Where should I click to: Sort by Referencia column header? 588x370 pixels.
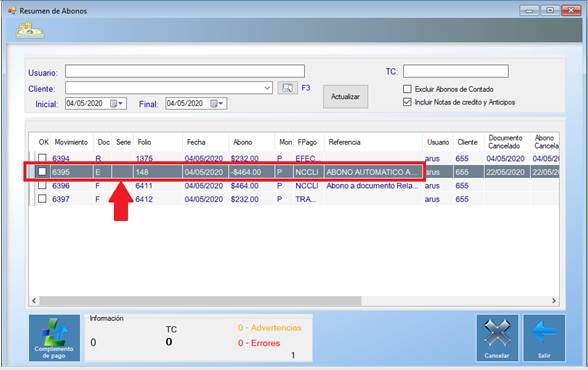point(344,142)
